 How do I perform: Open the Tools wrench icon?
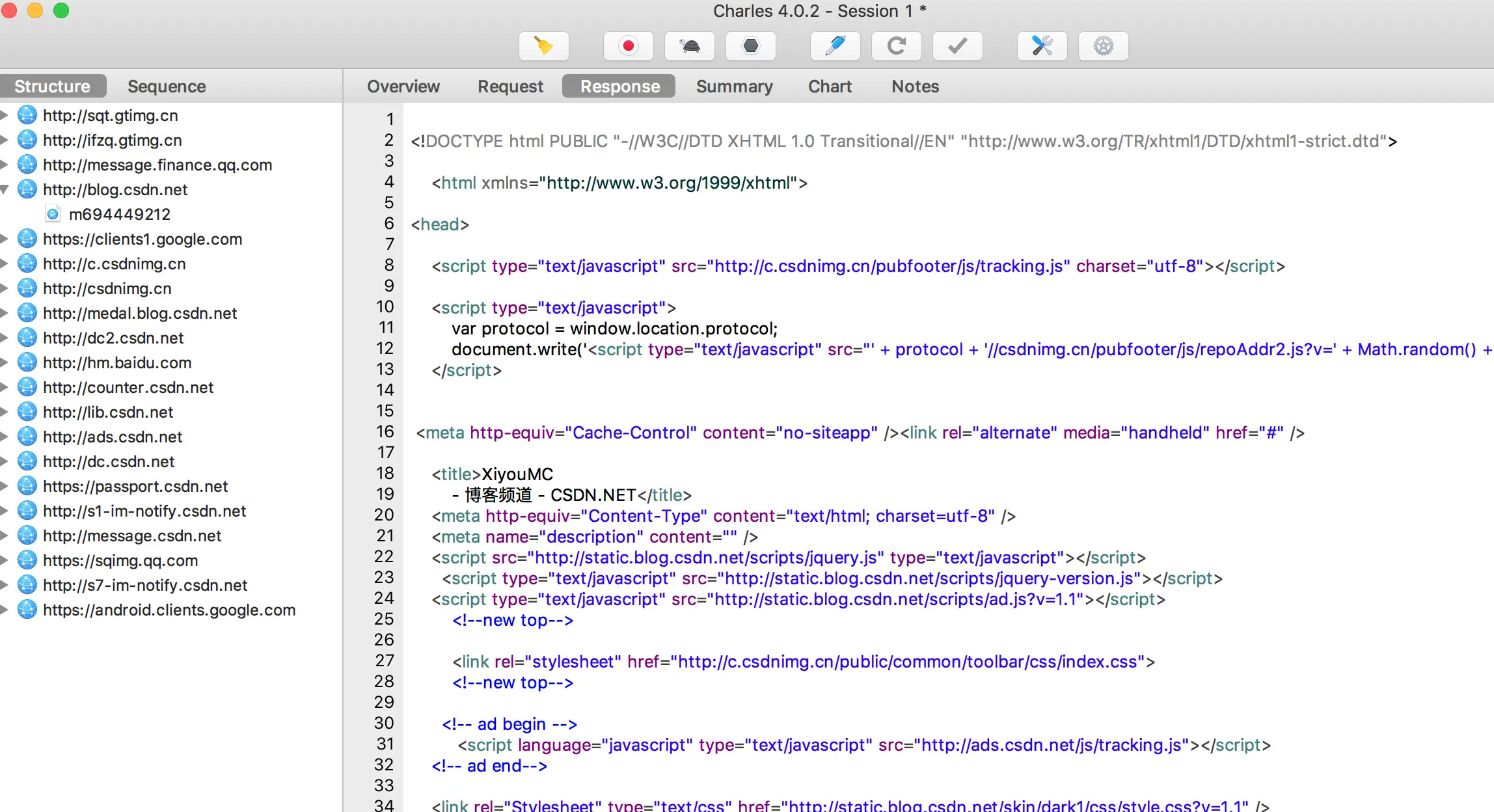[1042, 46]
